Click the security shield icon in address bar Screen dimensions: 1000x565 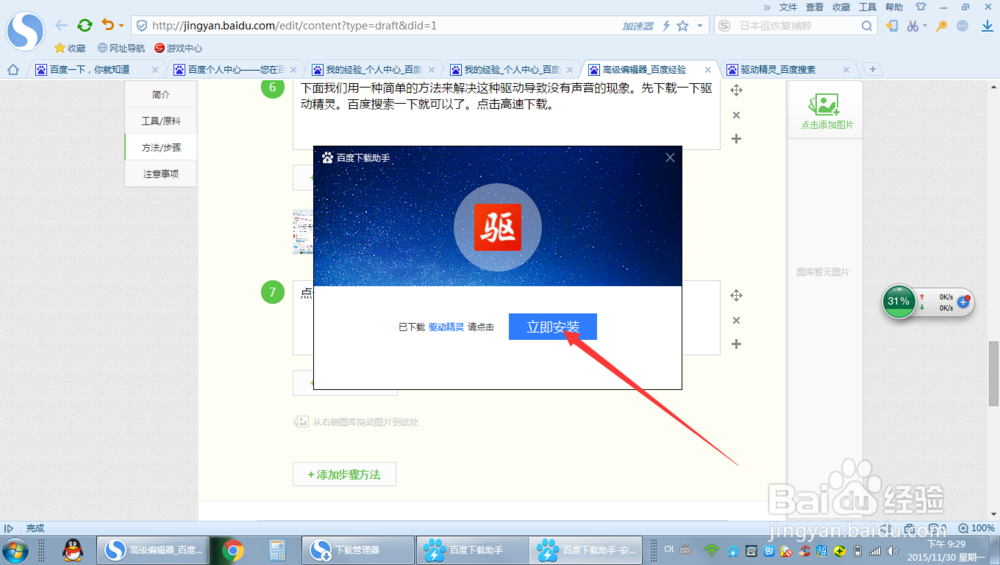click(x=142, y=26)
